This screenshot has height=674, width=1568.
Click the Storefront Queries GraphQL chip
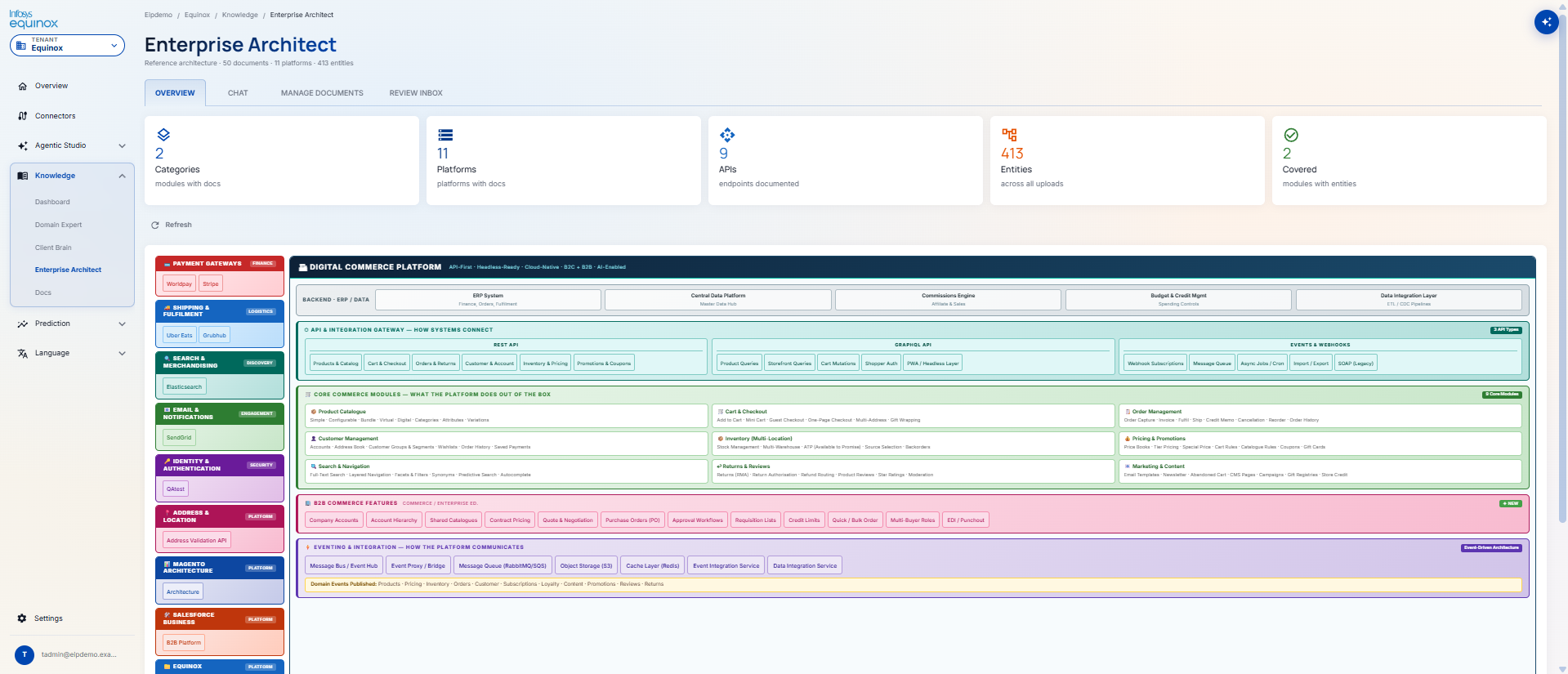(x=790, y=363)
